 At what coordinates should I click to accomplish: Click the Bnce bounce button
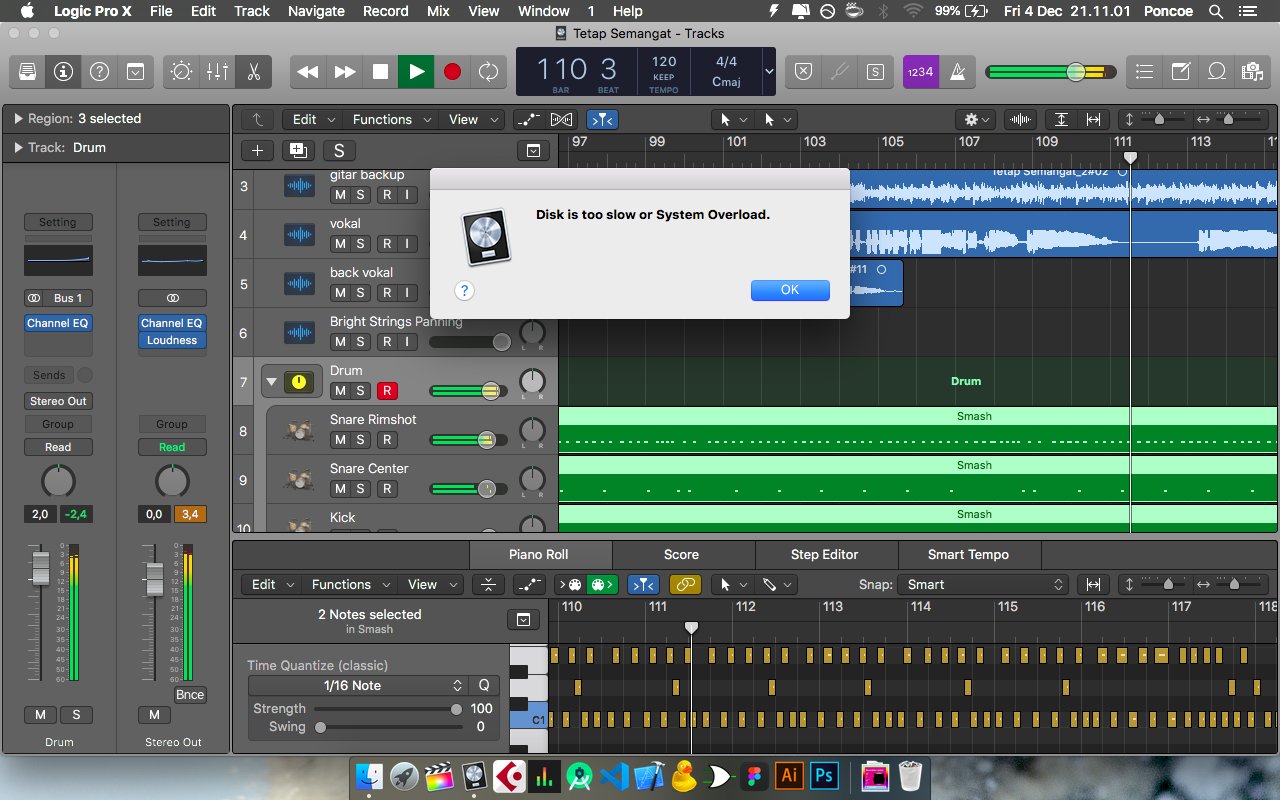pos(189,694)
